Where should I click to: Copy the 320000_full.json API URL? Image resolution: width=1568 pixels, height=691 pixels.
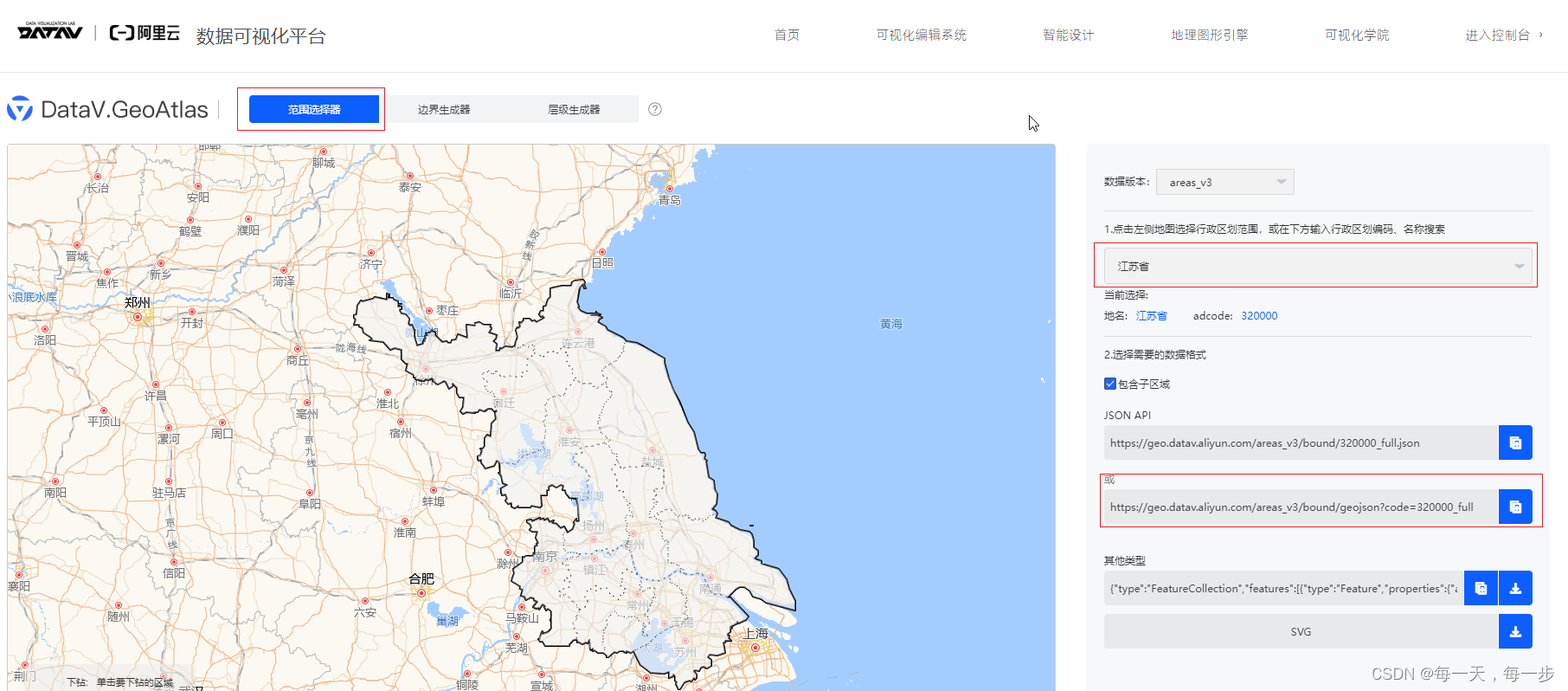coord(1515,442)
